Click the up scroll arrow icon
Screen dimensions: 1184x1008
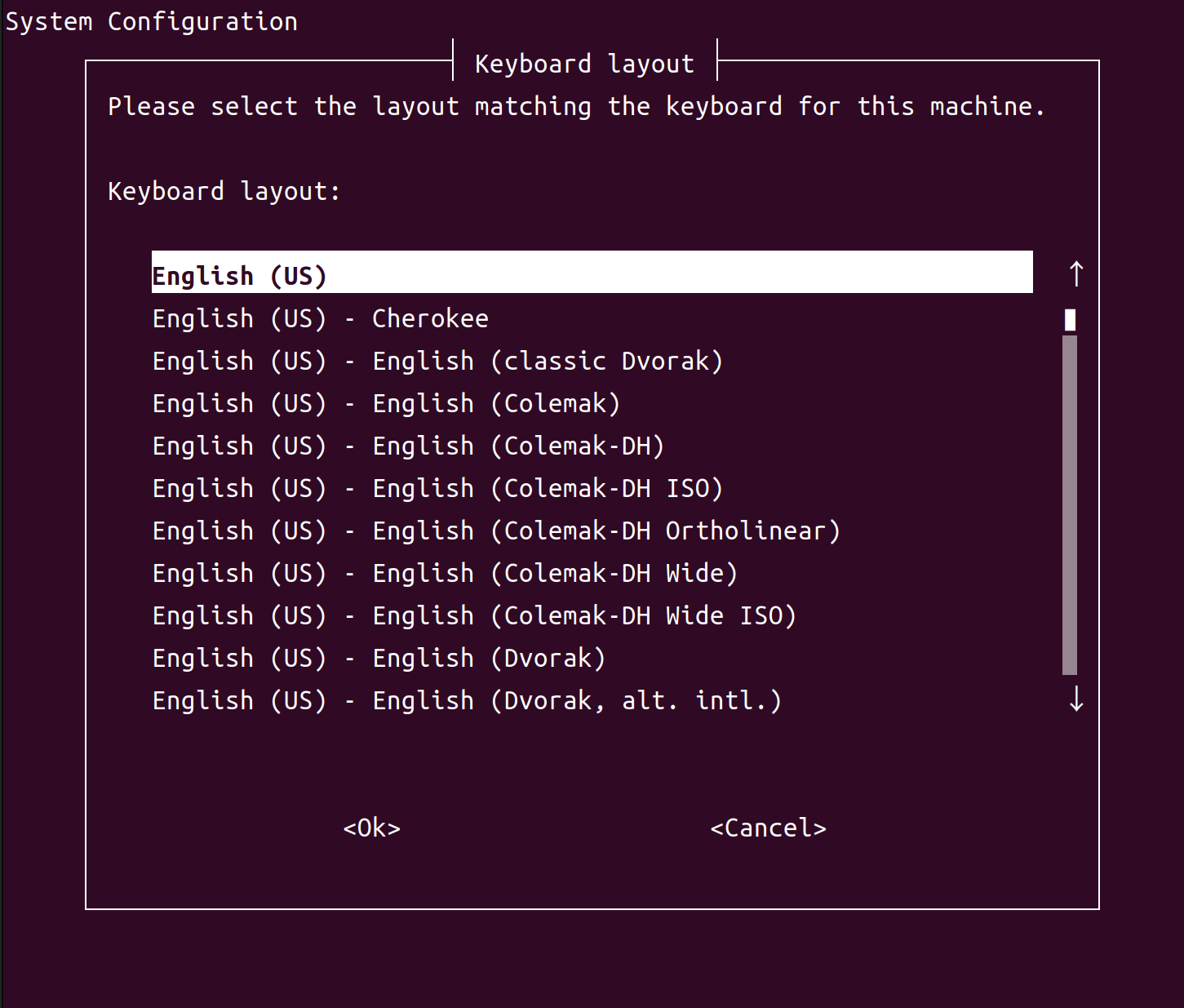click(1075, 273)
